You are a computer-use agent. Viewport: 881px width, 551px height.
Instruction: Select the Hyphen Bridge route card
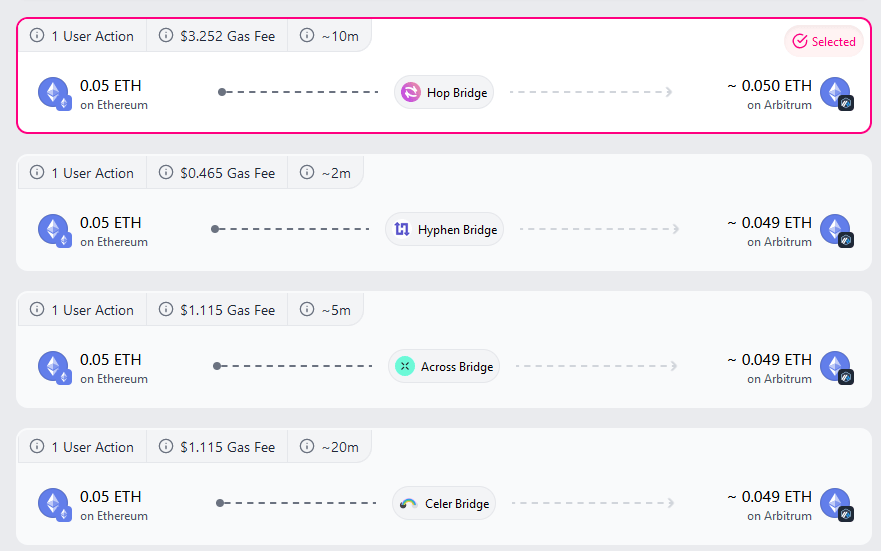click(444, 212)
